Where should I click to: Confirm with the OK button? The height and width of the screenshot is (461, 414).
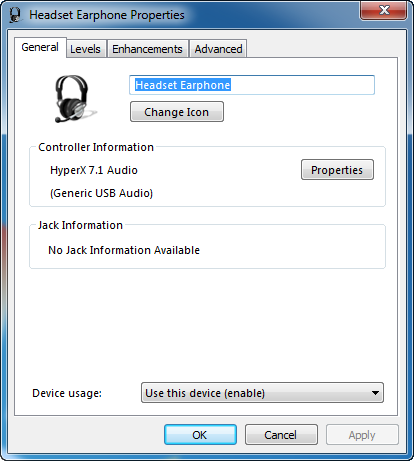tap(200, 435)
